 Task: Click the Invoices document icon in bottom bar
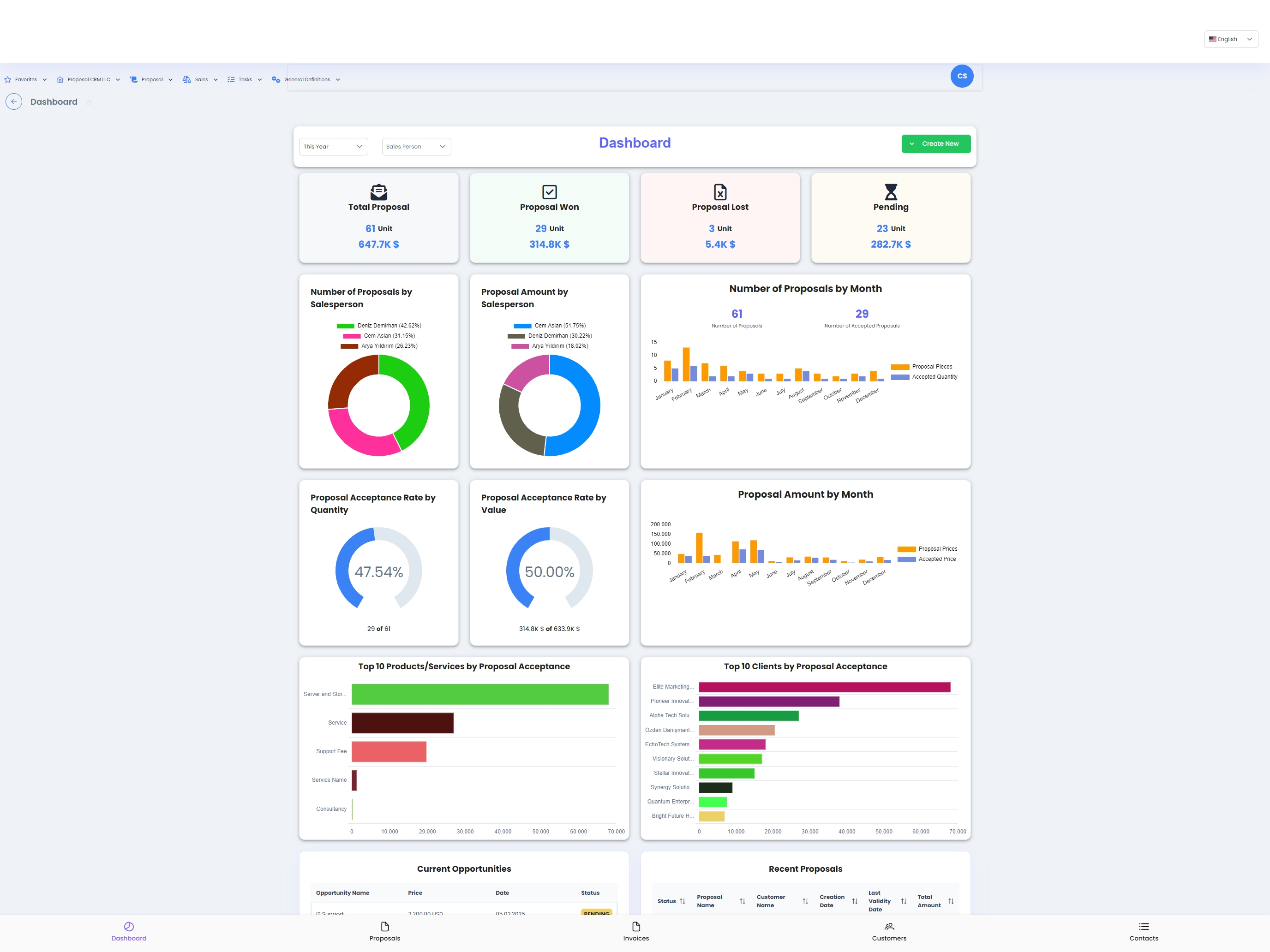(635, 926)
